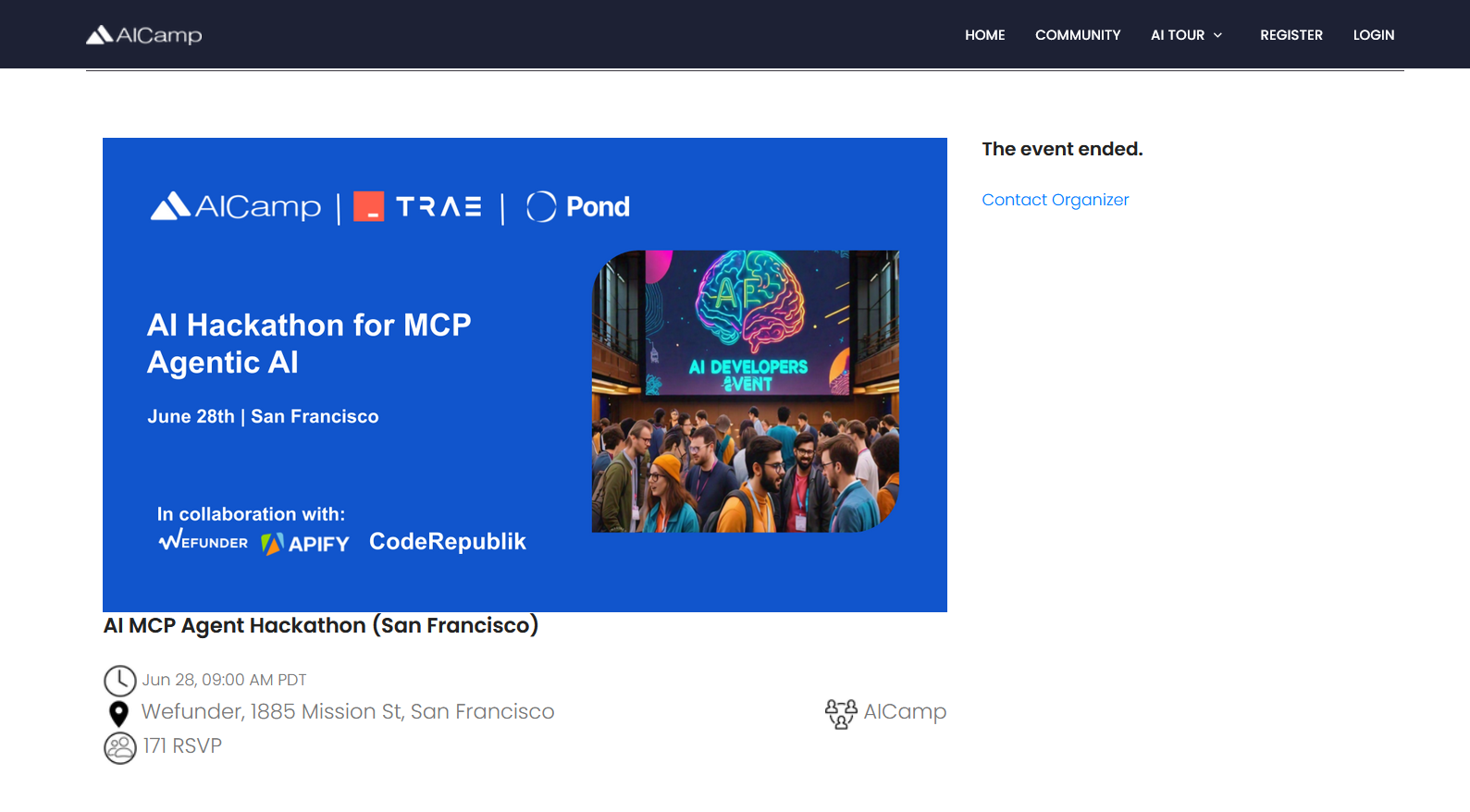Go to LOGIN
Image resolution: width=1470 pixels, height=812 pixels.
click(1373, 35)
